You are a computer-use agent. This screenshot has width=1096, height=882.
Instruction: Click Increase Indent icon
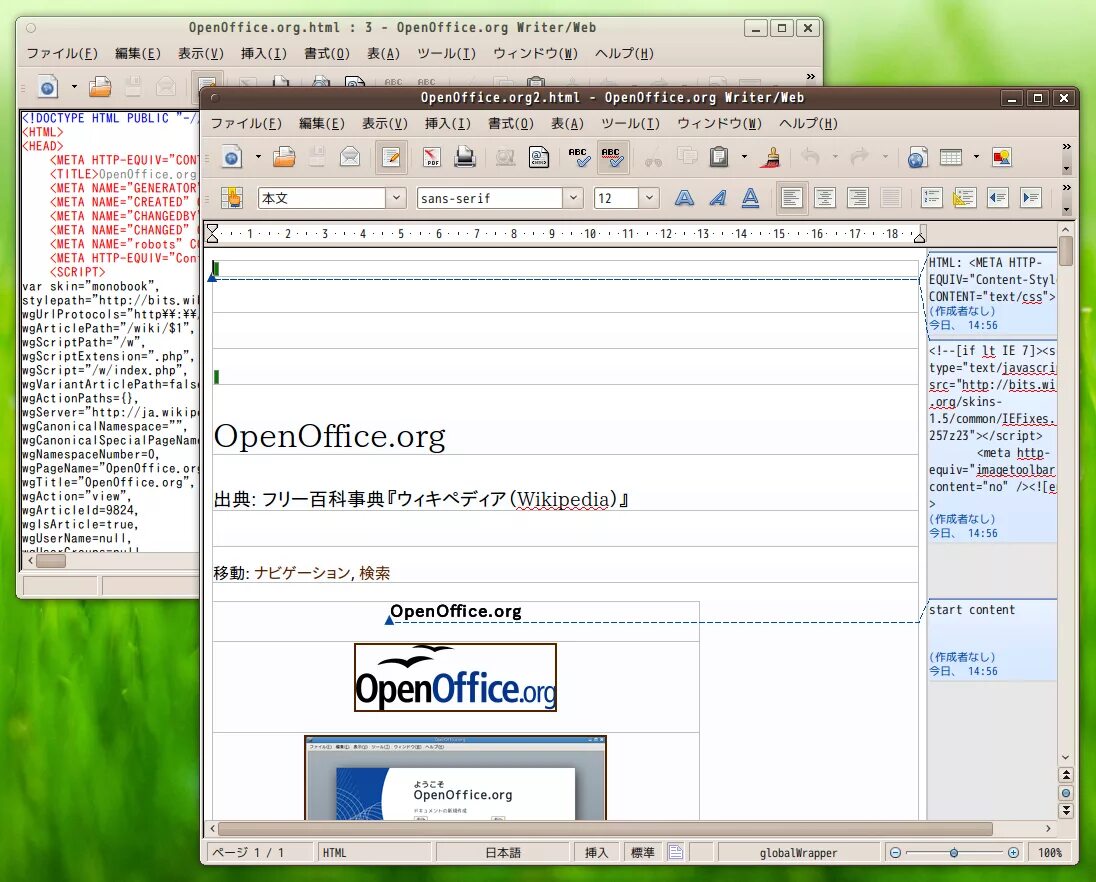click(1031, 198)
